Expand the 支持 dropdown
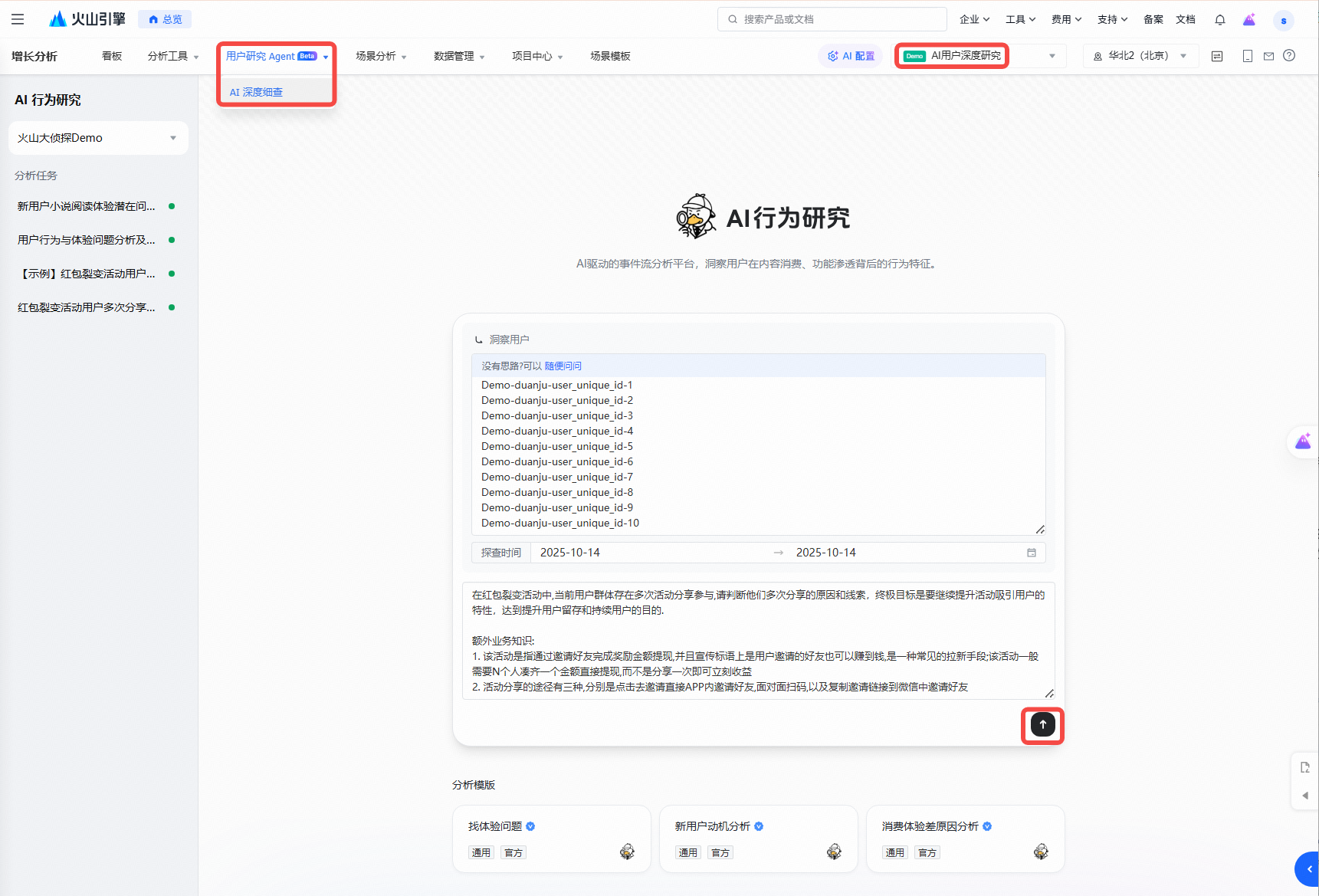1319x896 pixels. [x=1112, y=19]
